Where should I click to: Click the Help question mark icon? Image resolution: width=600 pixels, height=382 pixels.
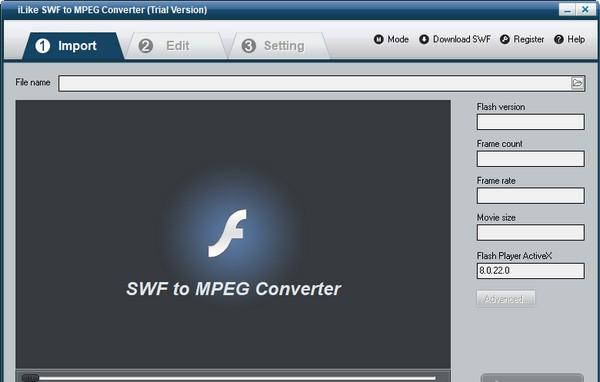(x=559, y=39)
